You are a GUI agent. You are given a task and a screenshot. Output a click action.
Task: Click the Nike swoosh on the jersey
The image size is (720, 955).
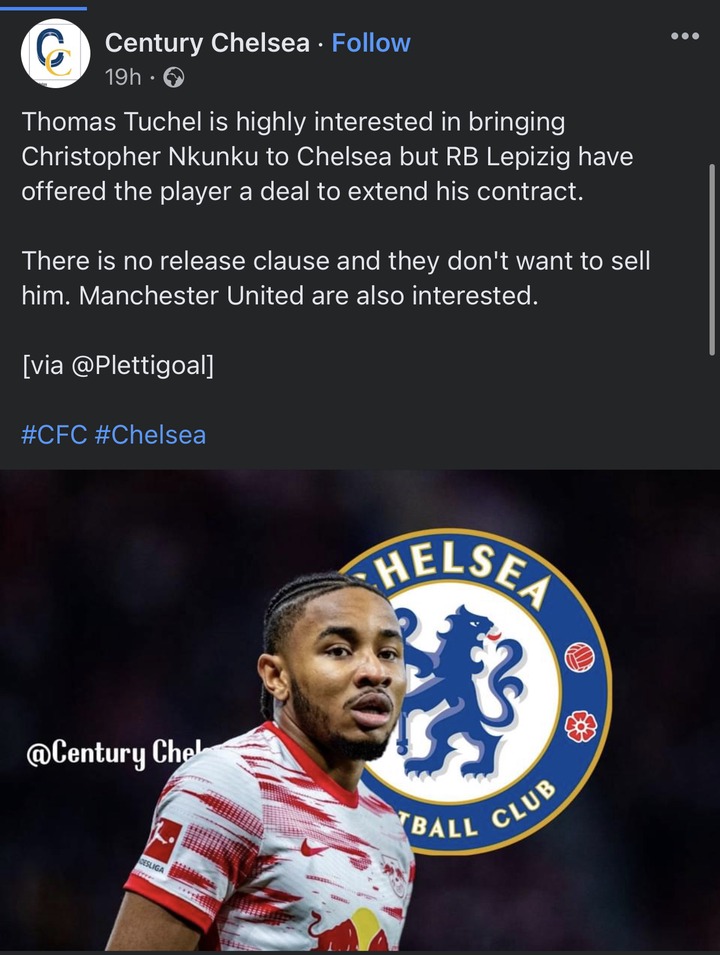click(314, 847)
